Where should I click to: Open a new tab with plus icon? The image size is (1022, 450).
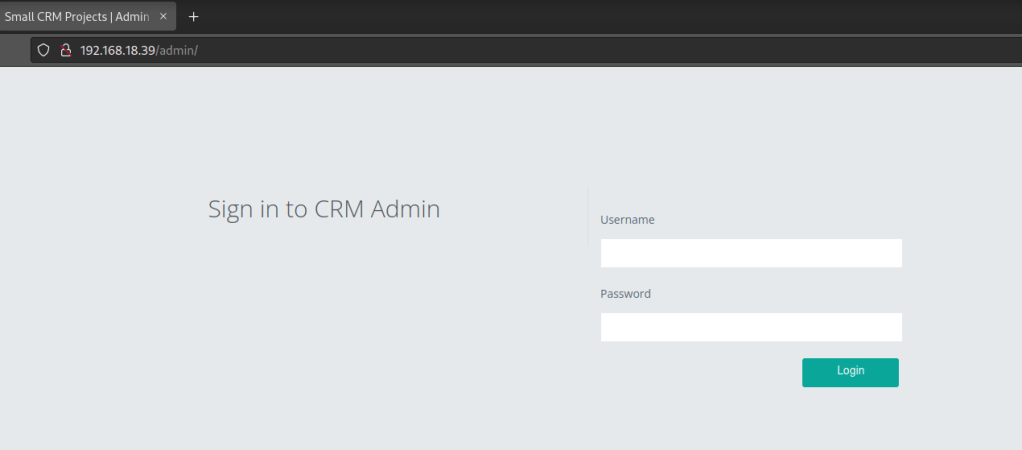[x=194, y=16]
